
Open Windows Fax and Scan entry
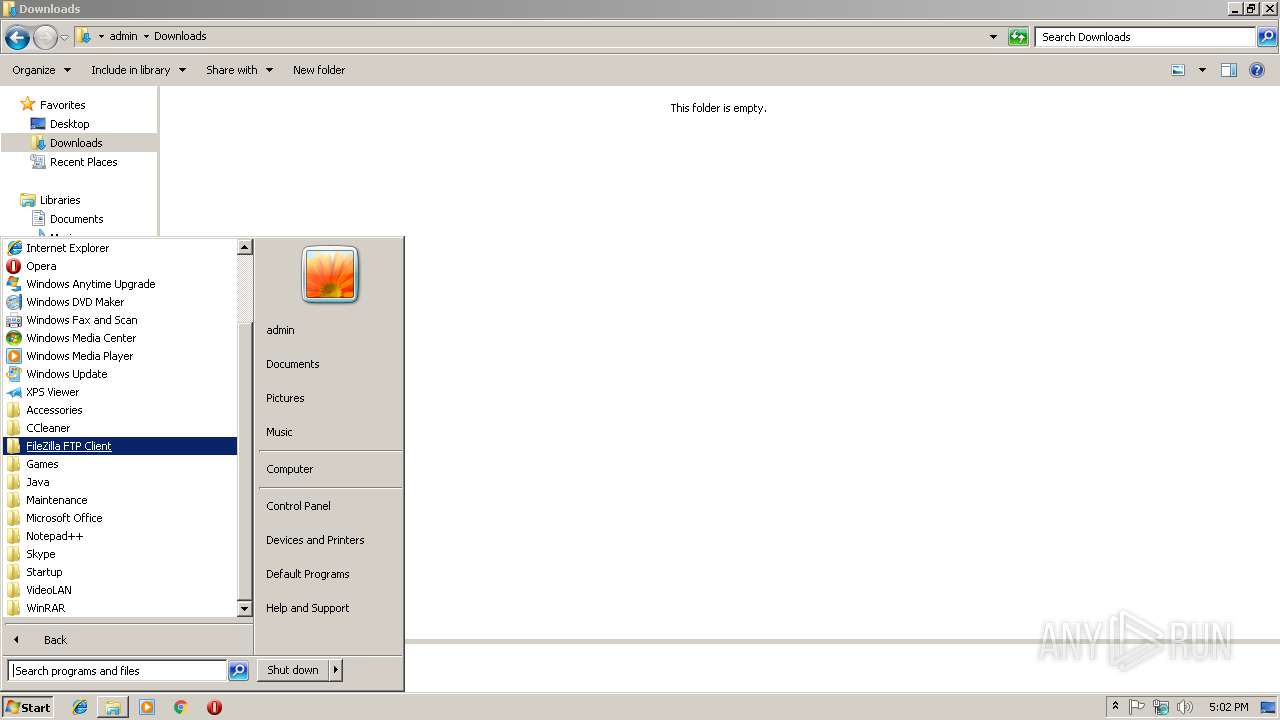120,320
